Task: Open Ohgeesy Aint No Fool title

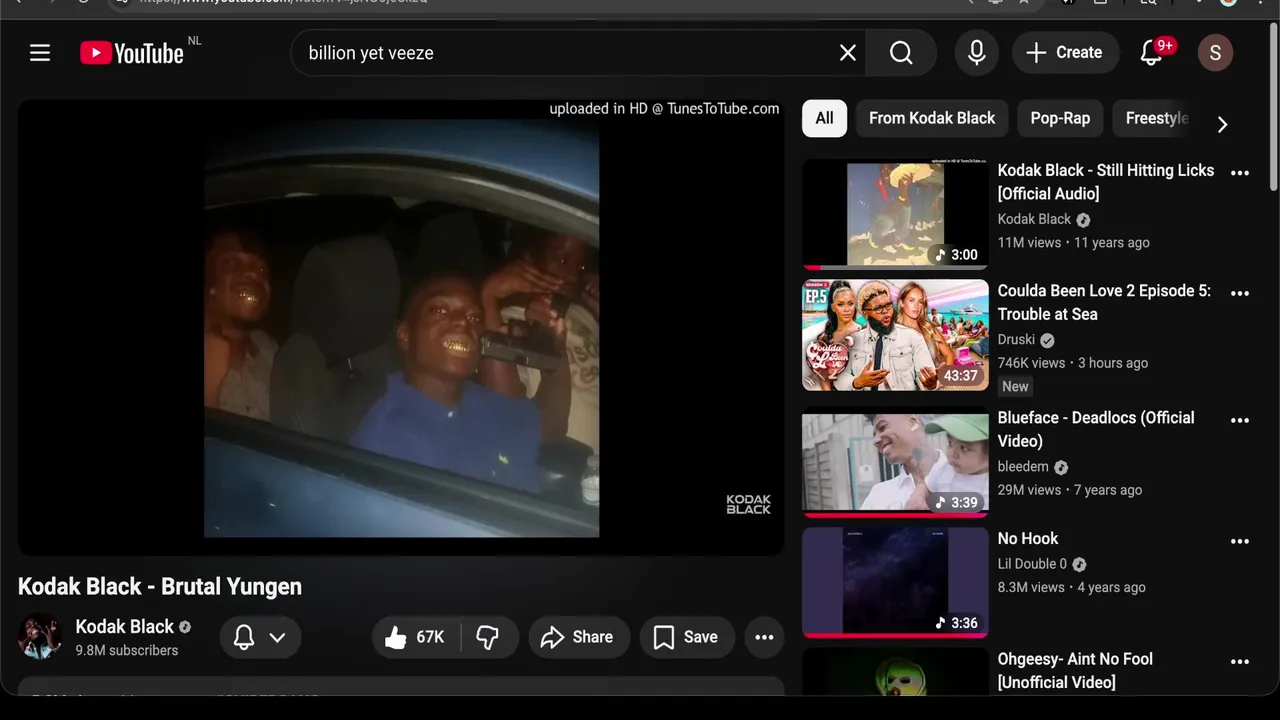Action: click(x=1075, y=670)
